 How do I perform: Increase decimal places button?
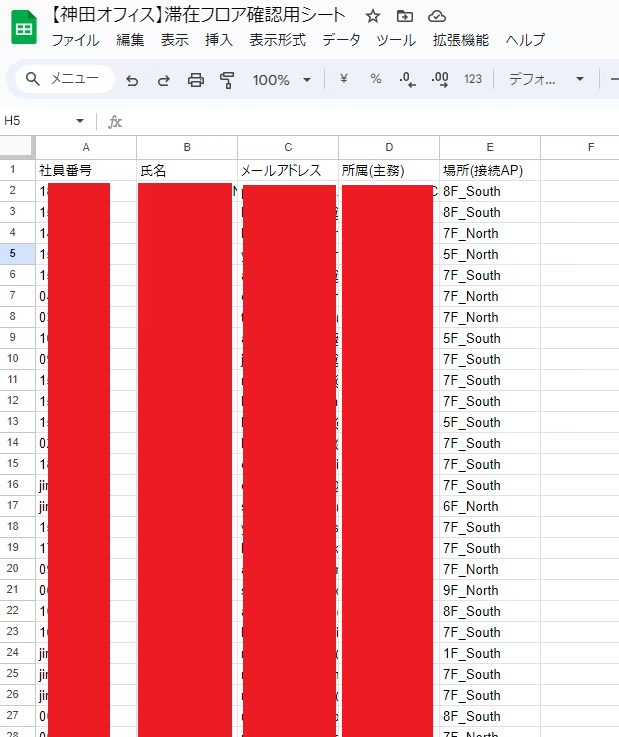(x=440, y=80)
